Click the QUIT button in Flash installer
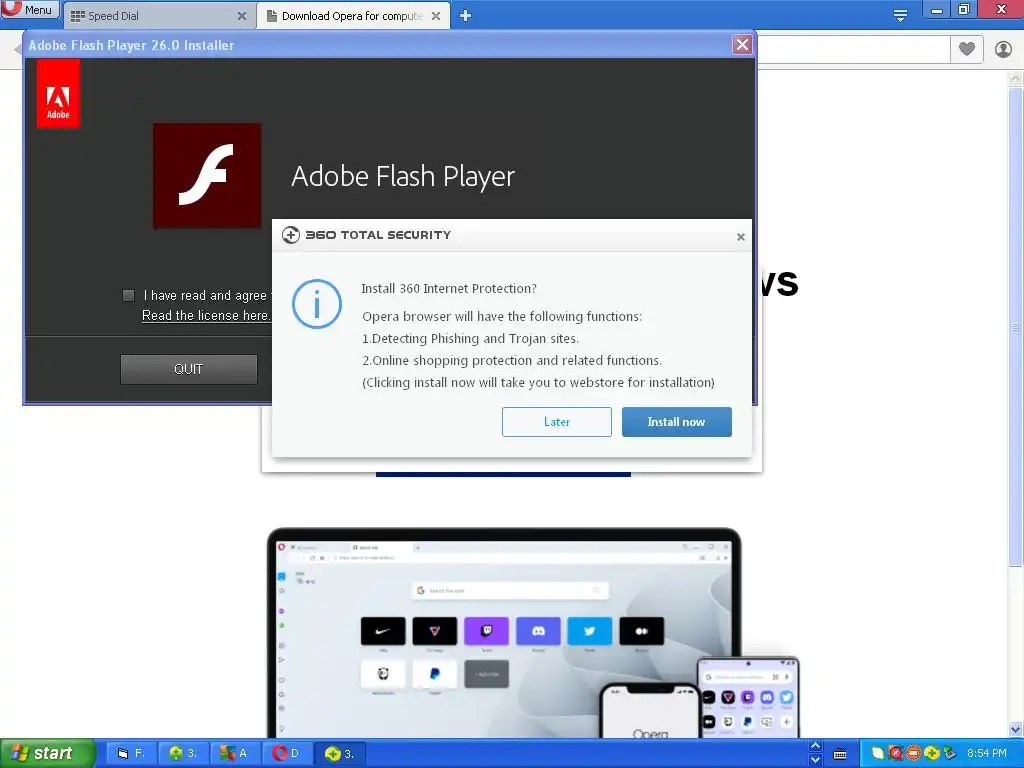 (x=189, y=369)
